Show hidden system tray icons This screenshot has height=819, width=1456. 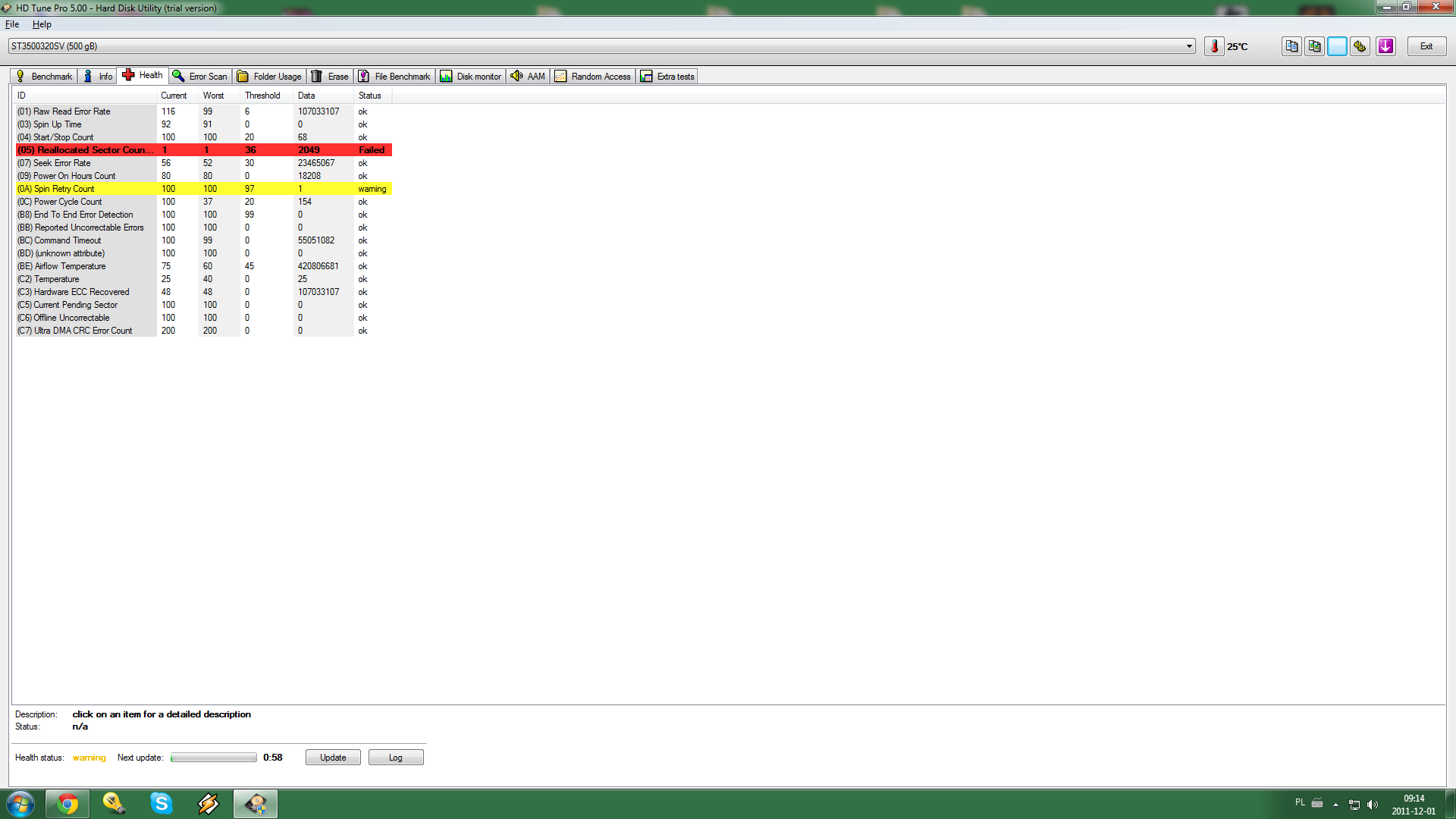(1335, 805)
